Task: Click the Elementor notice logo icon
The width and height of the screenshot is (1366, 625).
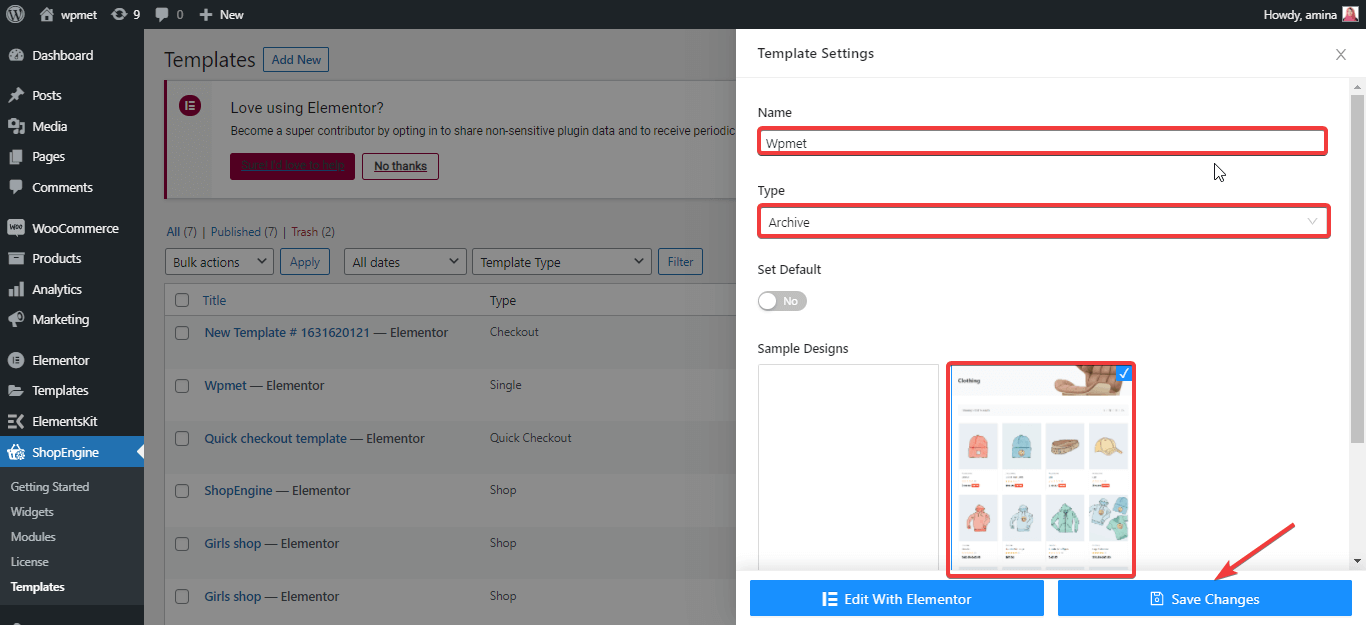Action: [189, 105]
